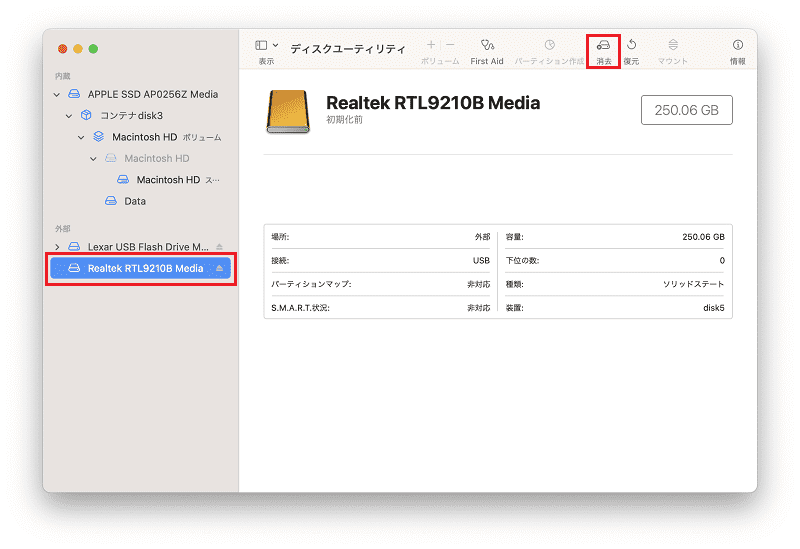Screen dimensions: 800x549
Task: Click the Data volume disk icon
Action: 111,201
